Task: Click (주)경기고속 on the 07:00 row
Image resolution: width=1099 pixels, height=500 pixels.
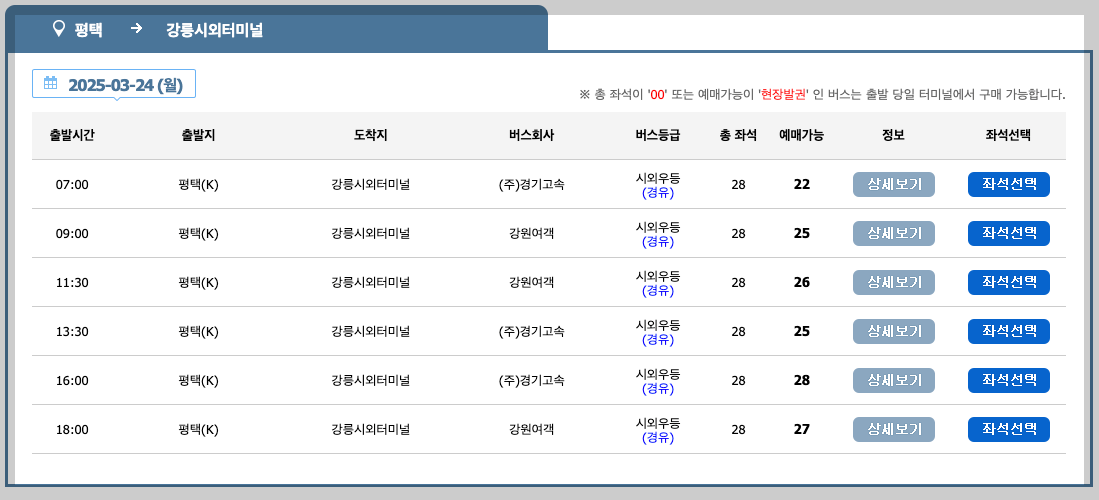Action: [531, 185]
